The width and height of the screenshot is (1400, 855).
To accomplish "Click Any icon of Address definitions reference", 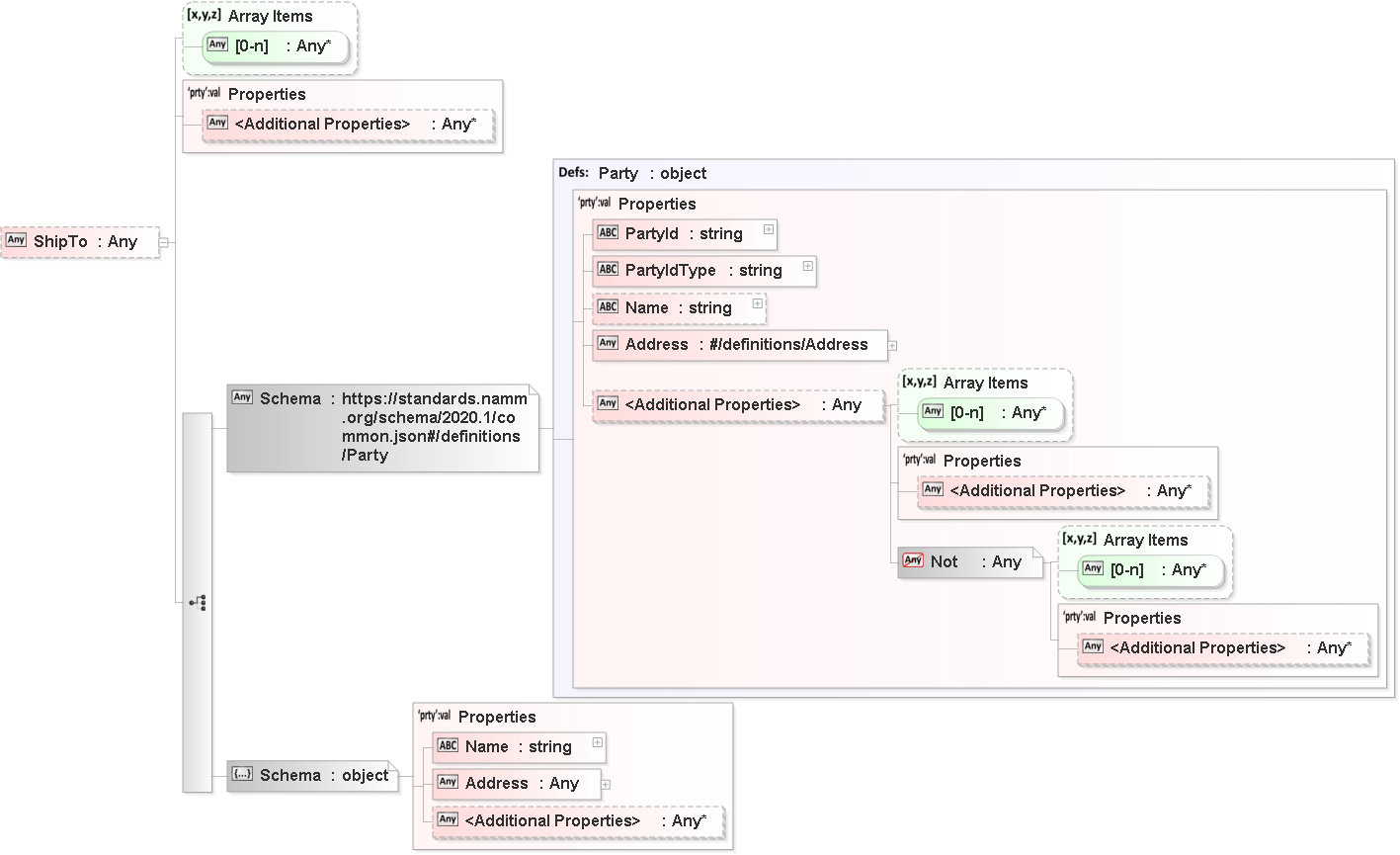I will click(x=608, y=343).
